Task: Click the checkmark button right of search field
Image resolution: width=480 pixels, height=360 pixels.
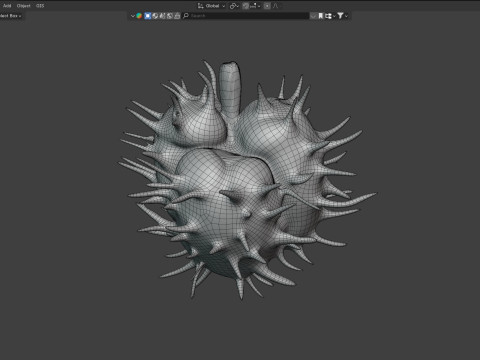Action: coord(313,16)
